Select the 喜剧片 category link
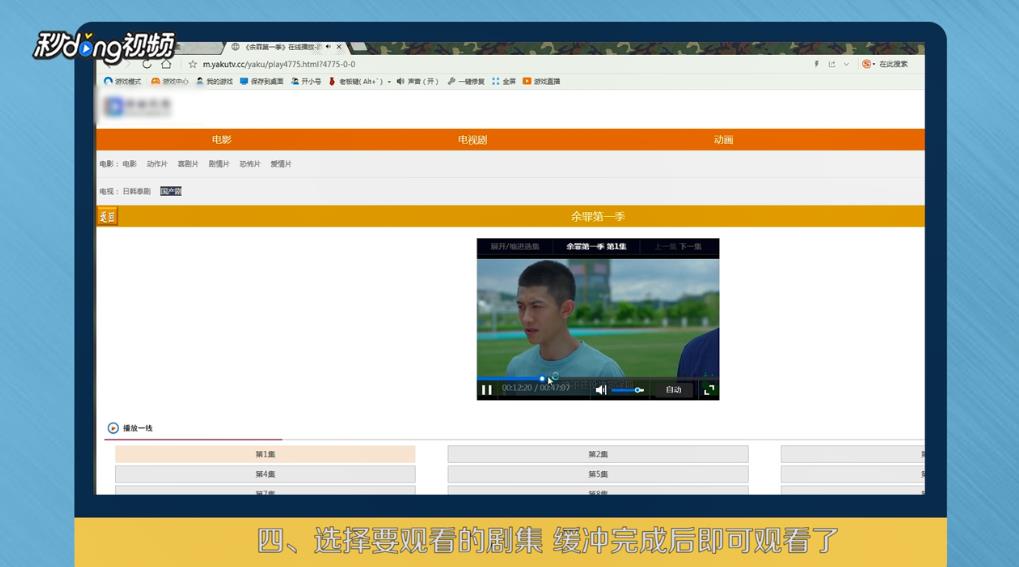The width and height of the screenshot is (1019, 567). pyautogui.click(x=188, y=164)
